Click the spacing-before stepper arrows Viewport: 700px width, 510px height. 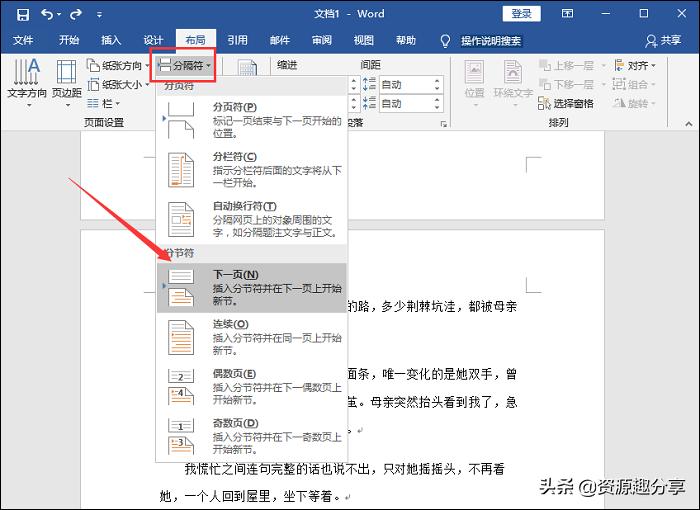[438, 84]
